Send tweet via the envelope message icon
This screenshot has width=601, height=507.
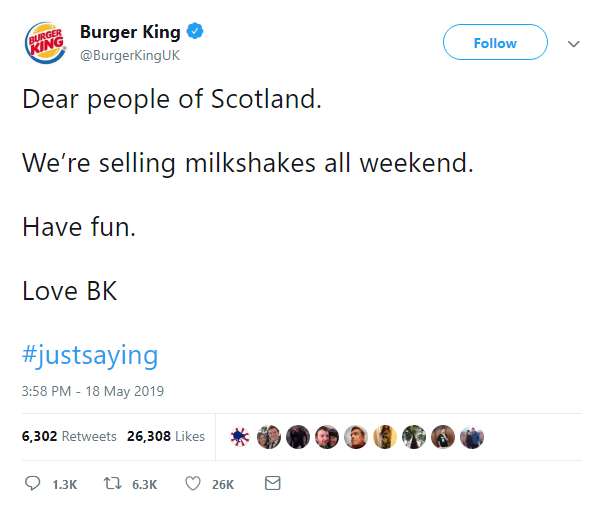(272, 484)
